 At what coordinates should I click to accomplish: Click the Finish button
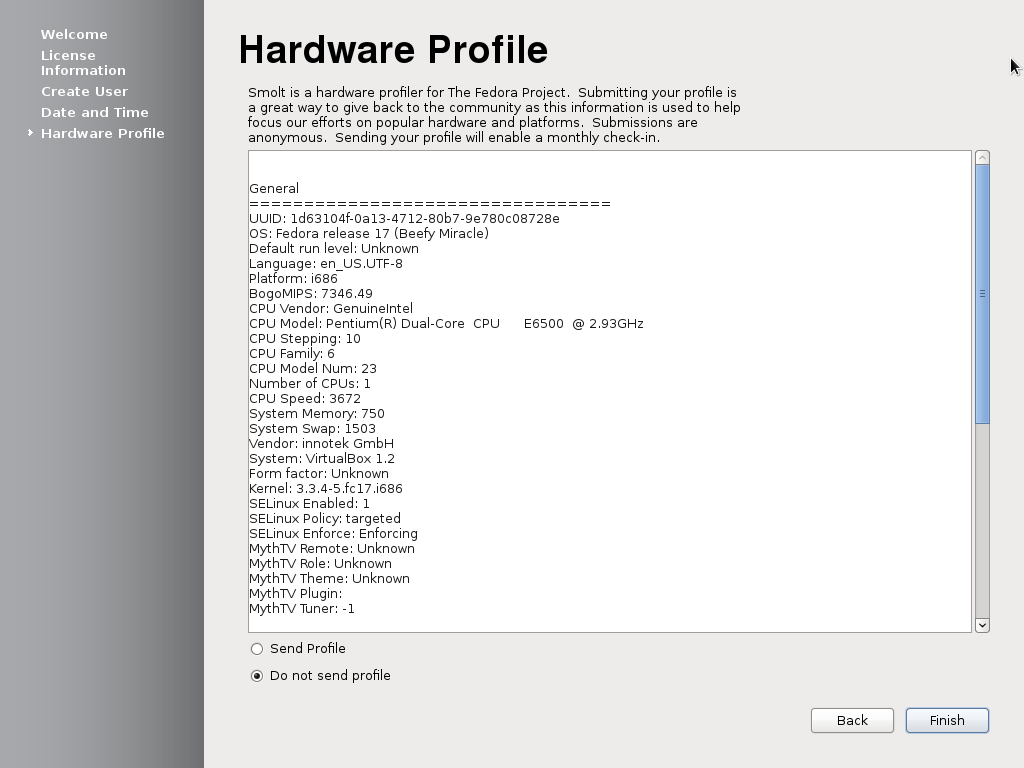click(947, 720)
